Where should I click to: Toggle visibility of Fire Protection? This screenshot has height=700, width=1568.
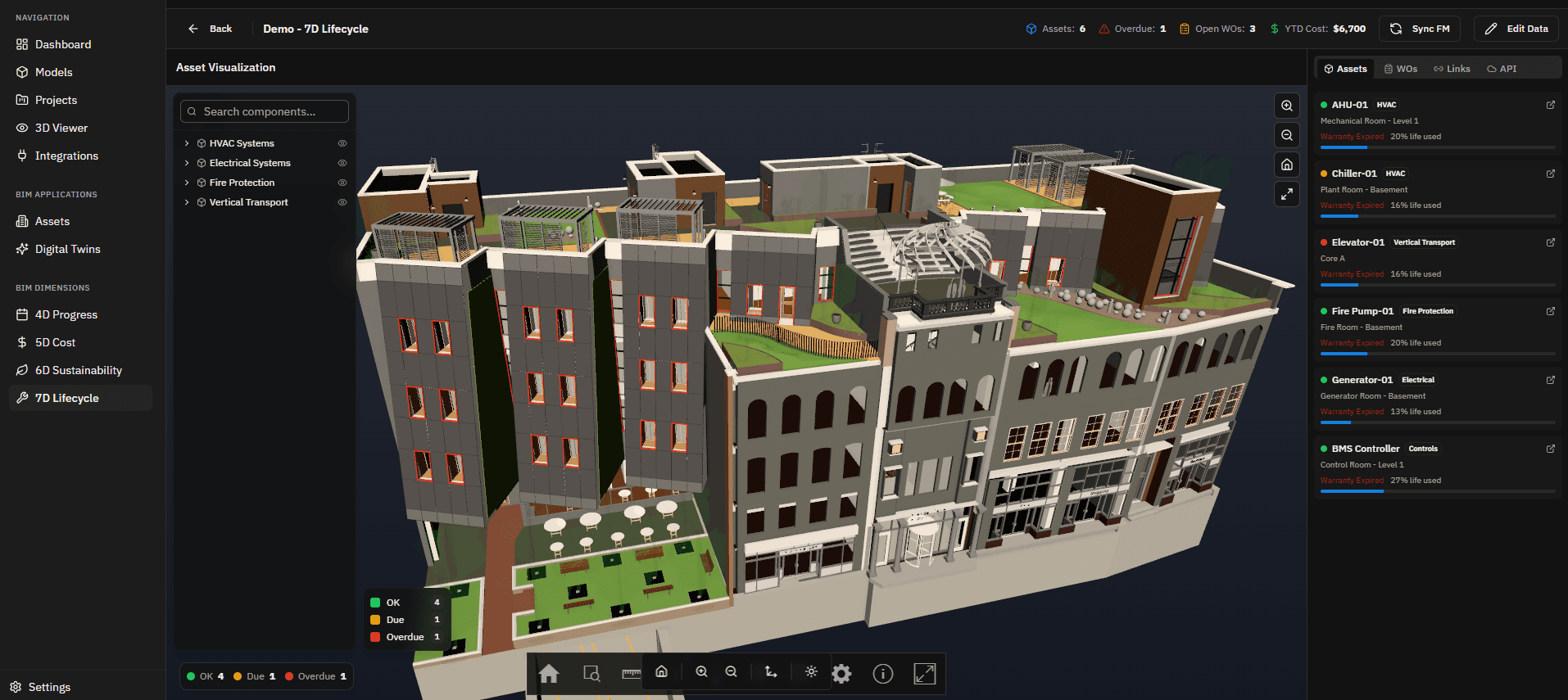(342, 183)
